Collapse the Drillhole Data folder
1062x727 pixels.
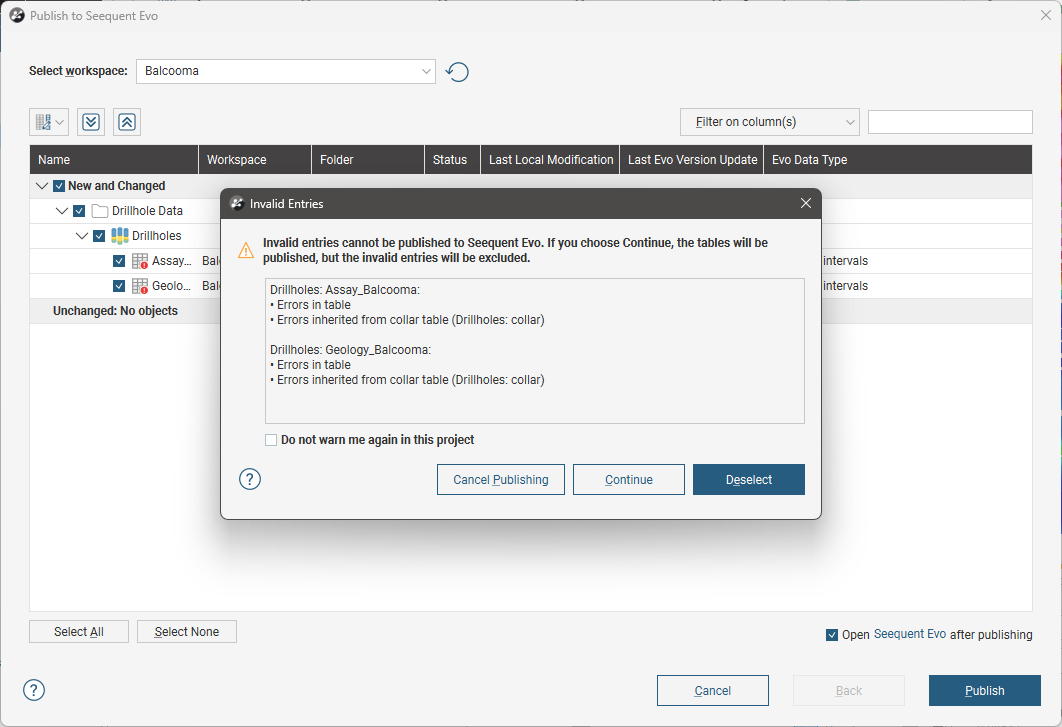pyautogui.click(x=62, y=211)
